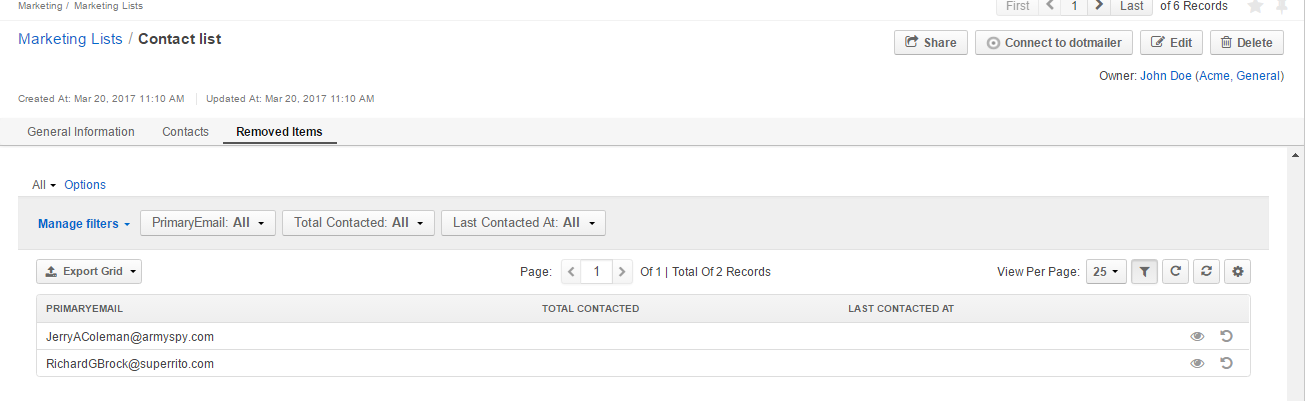
Task: Open grid settings gear icon
Action: (1238, 271)
